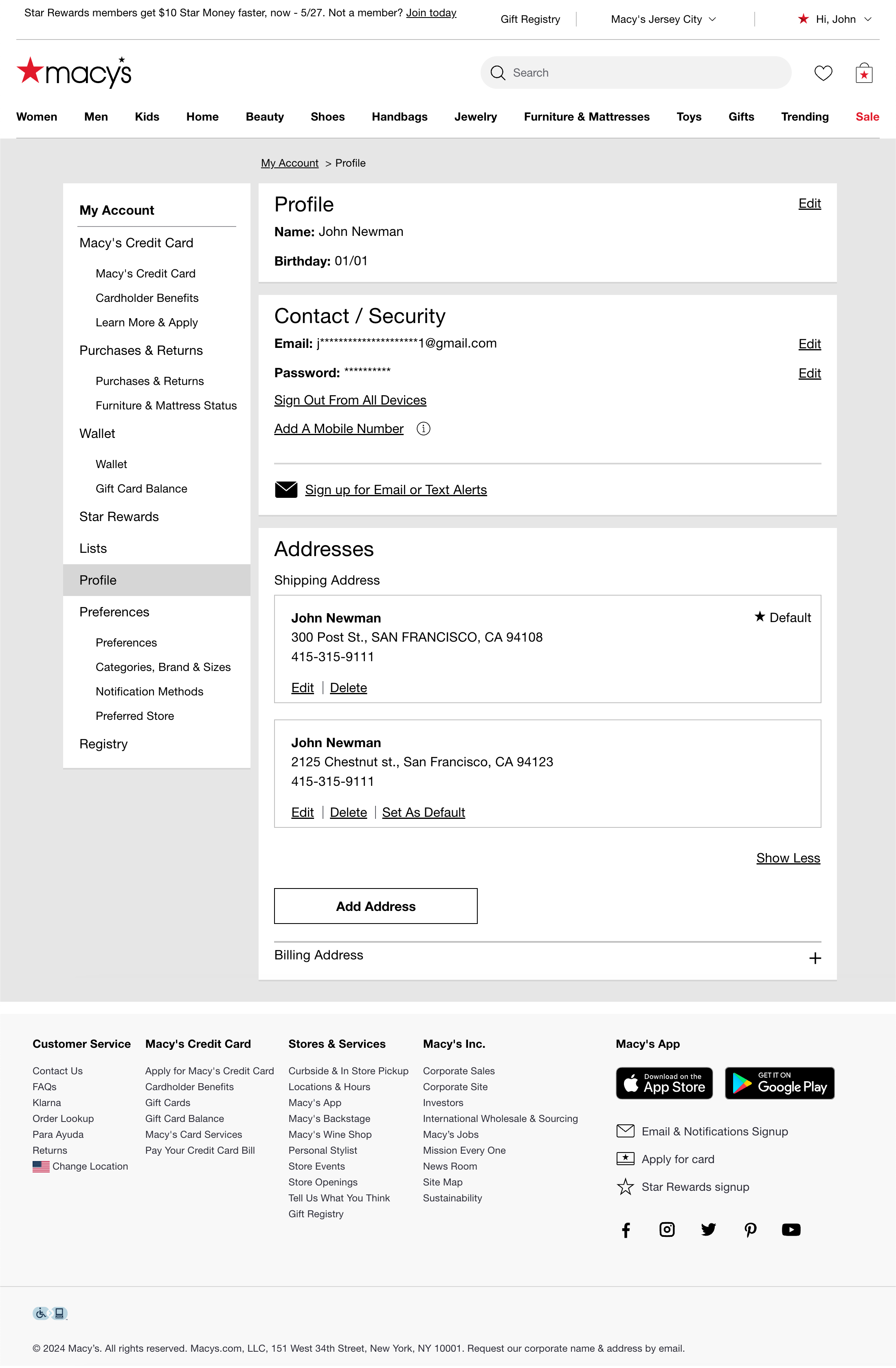The image size is (896, 1368).
Task: Click the Twitter bird icon
Action: (708, 1229)
